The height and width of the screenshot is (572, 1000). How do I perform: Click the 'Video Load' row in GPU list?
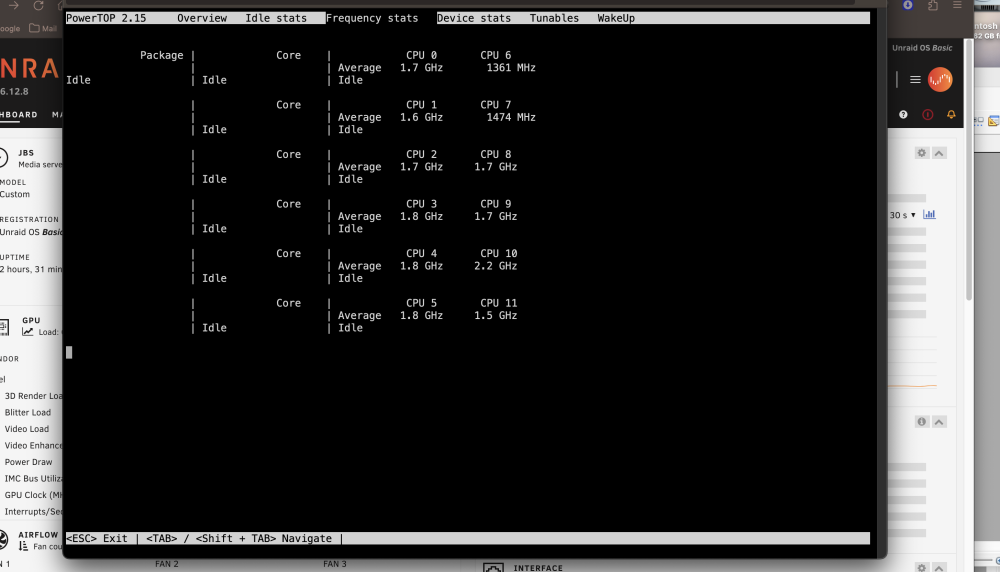27,429
